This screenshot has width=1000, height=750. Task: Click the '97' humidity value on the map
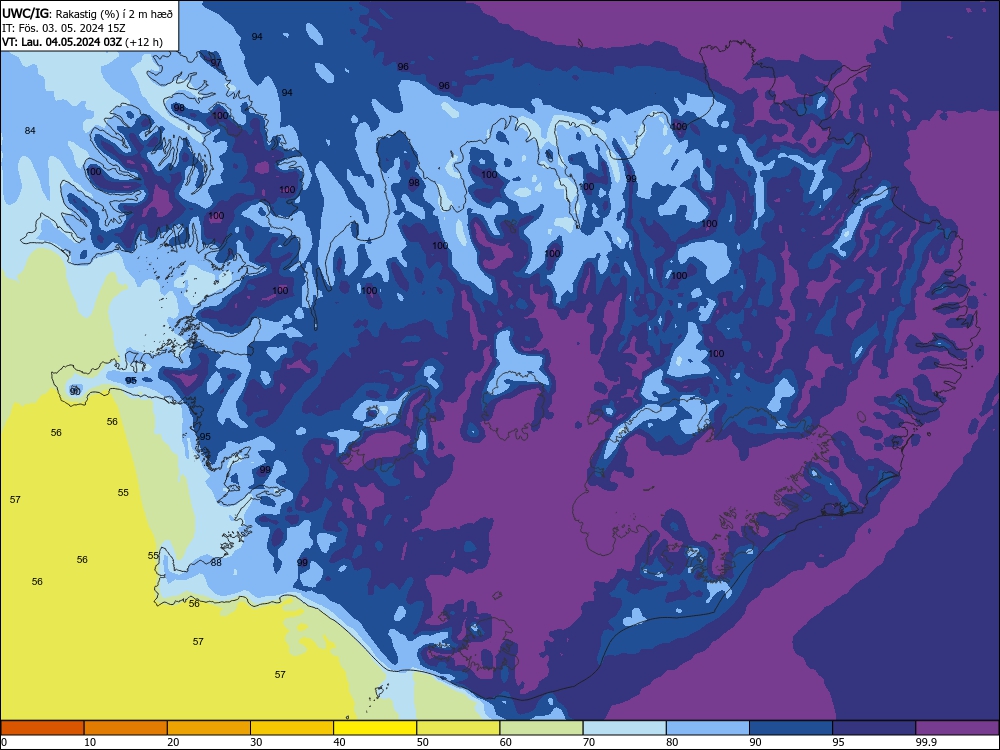tap(216, 62)
